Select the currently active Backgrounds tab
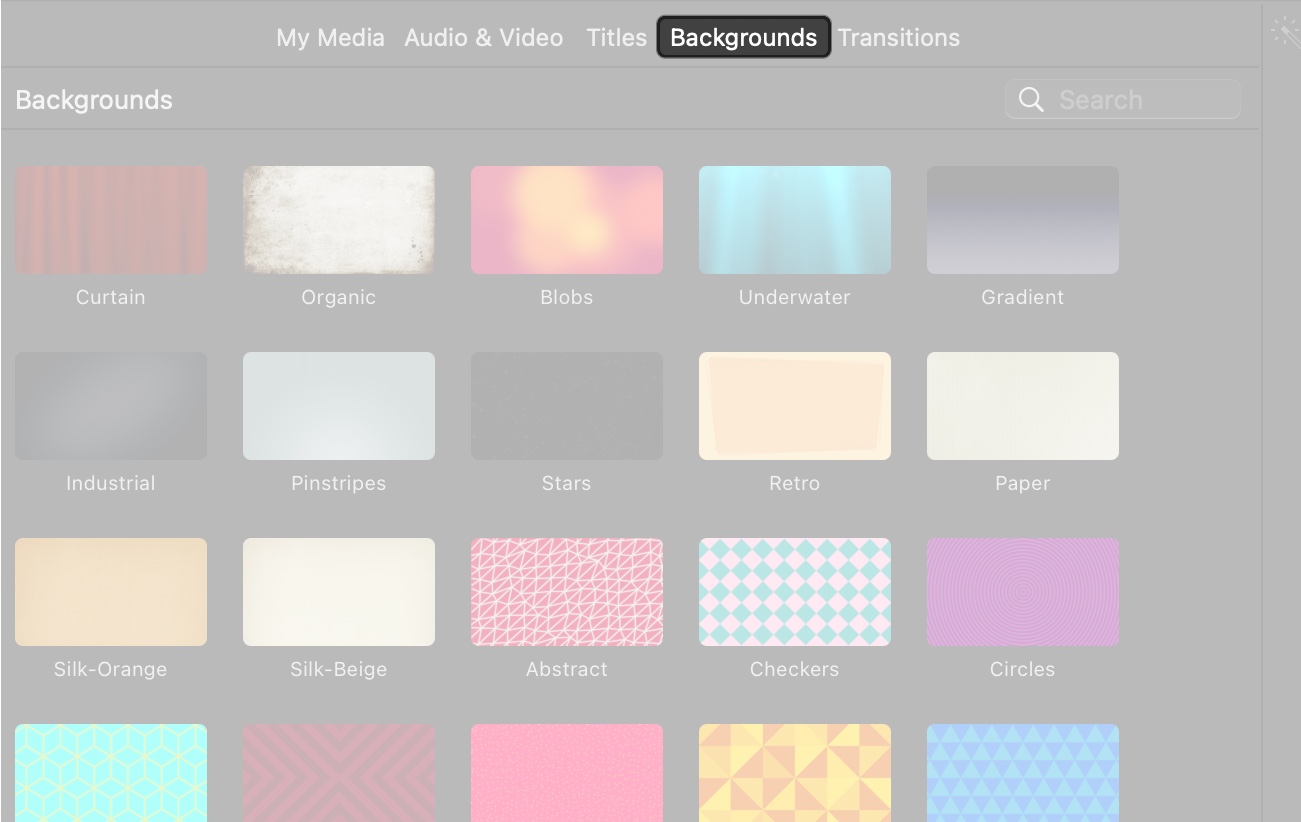This screenshot has width=1301, height=822. click(743, 37)
